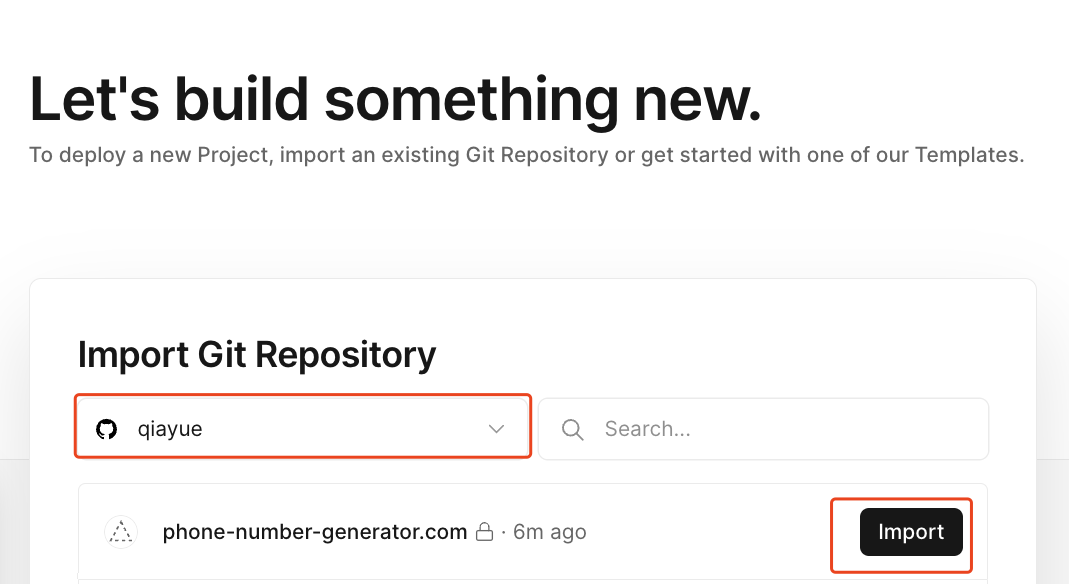Click the phone-number-generator.com repository name
1069x584 pixels.
[x=315, y=532]
